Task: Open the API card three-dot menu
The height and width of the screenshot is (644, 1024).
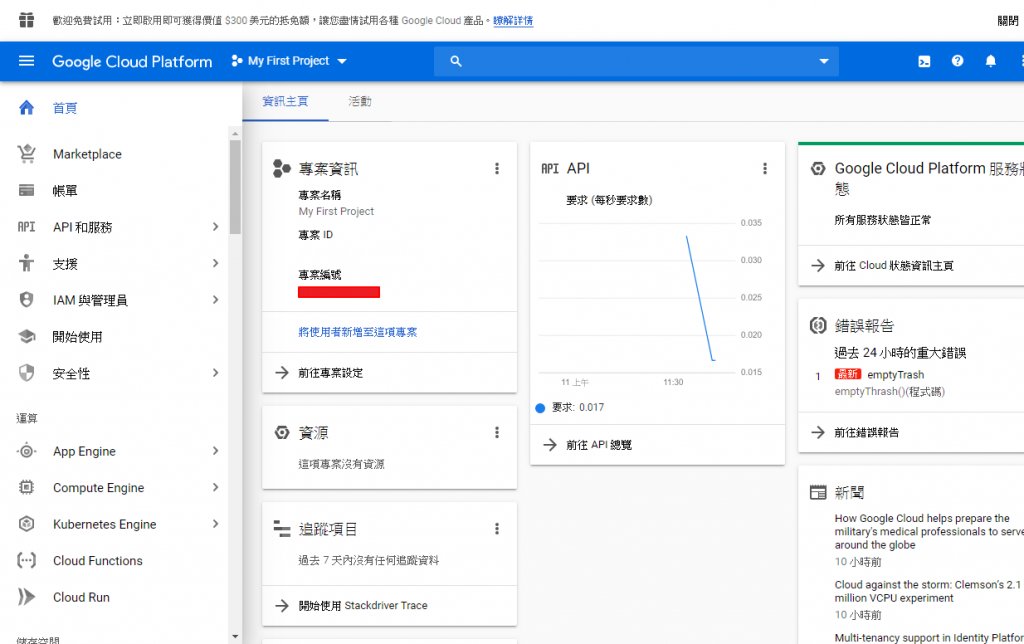Action: [x=765, y=169]
